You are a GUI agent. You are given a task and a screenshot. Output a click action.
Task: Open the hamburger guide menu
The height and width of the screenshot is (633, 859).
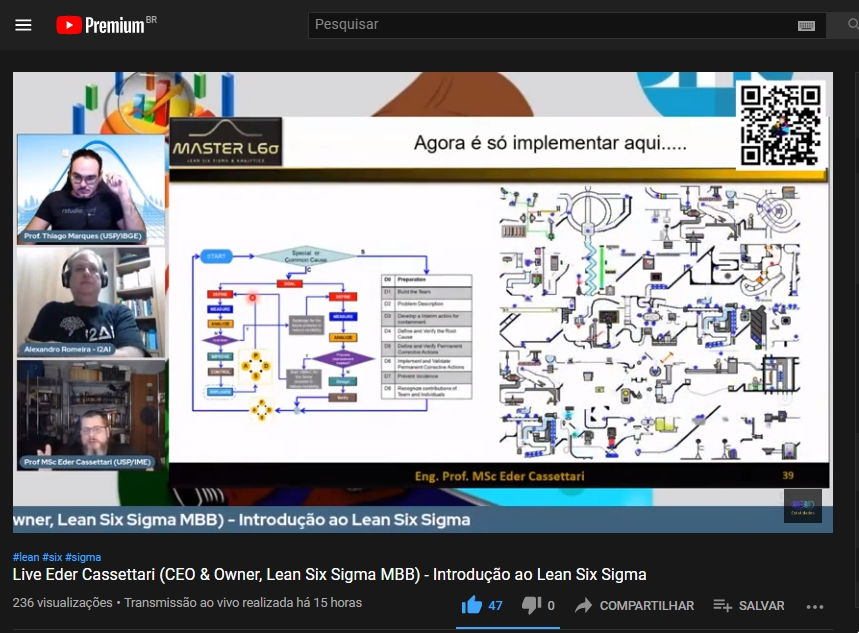click(23, 25)
